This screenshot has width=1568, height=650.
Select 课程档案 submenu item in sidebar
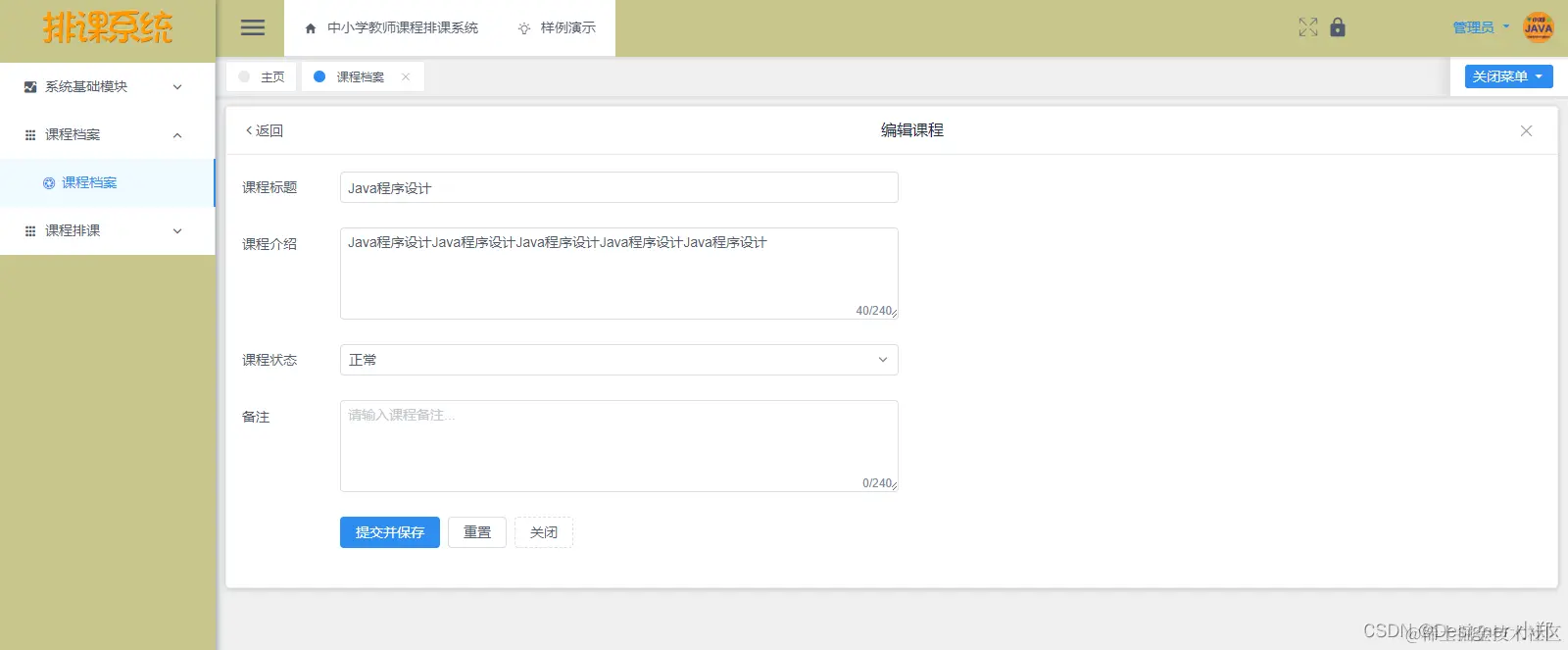[107, 183]
